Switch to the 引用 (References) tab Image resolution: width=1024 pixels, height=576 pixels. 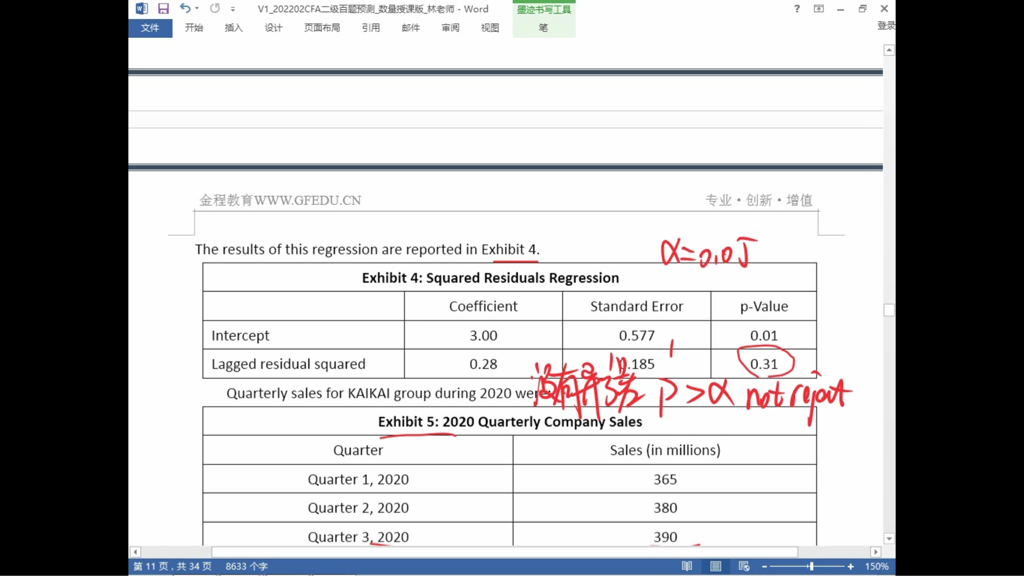(x=371, y=27)
